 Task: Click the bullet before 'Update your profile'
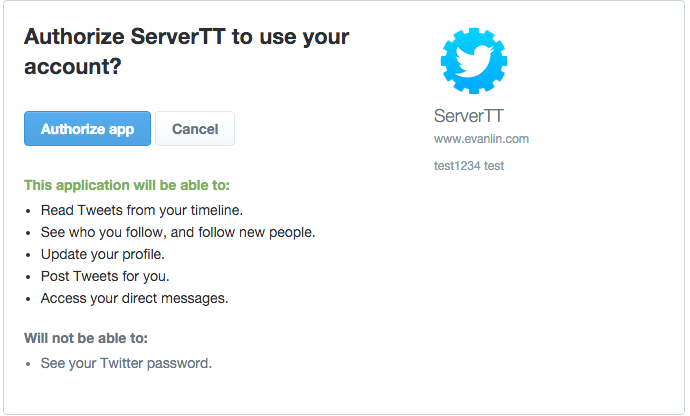pyautogui.click(x=28, y=255)
